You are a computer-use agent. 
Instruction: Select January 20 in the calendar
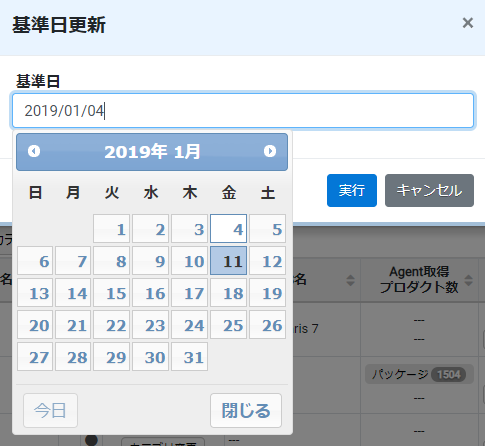35,325
